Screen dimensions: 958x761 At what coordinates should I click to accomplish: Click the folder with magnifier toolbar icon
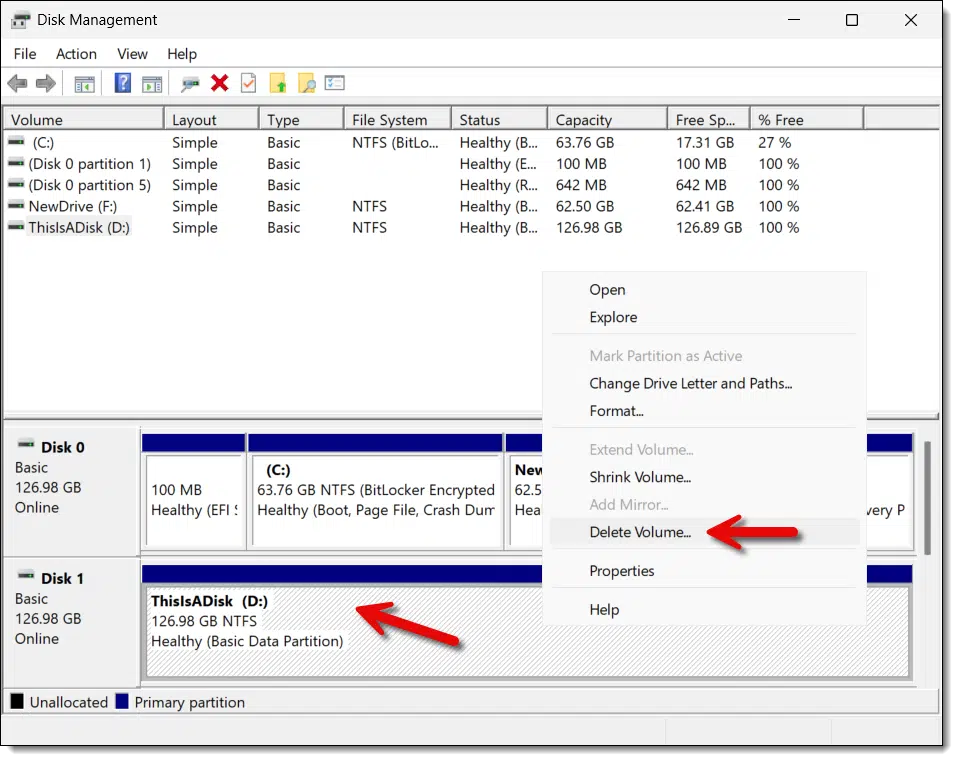307,82
